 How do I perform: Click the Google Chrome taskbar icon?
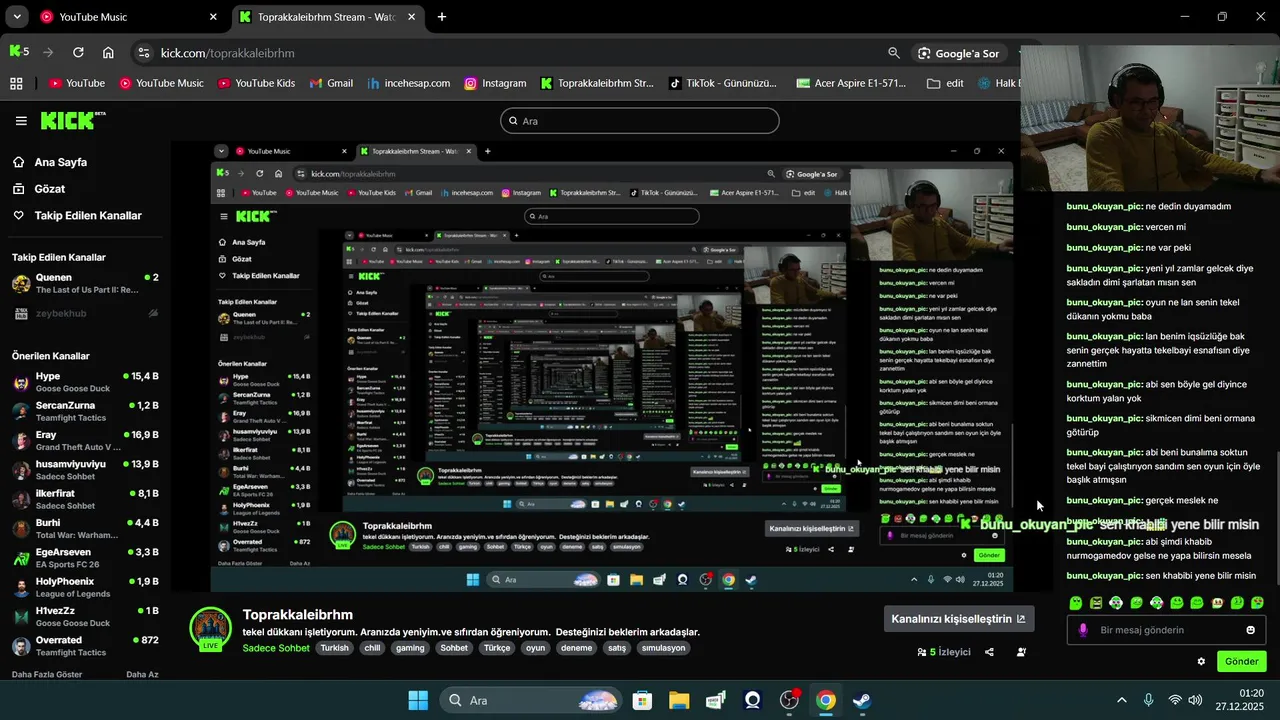pyautogui.click(x=825, y=700)
